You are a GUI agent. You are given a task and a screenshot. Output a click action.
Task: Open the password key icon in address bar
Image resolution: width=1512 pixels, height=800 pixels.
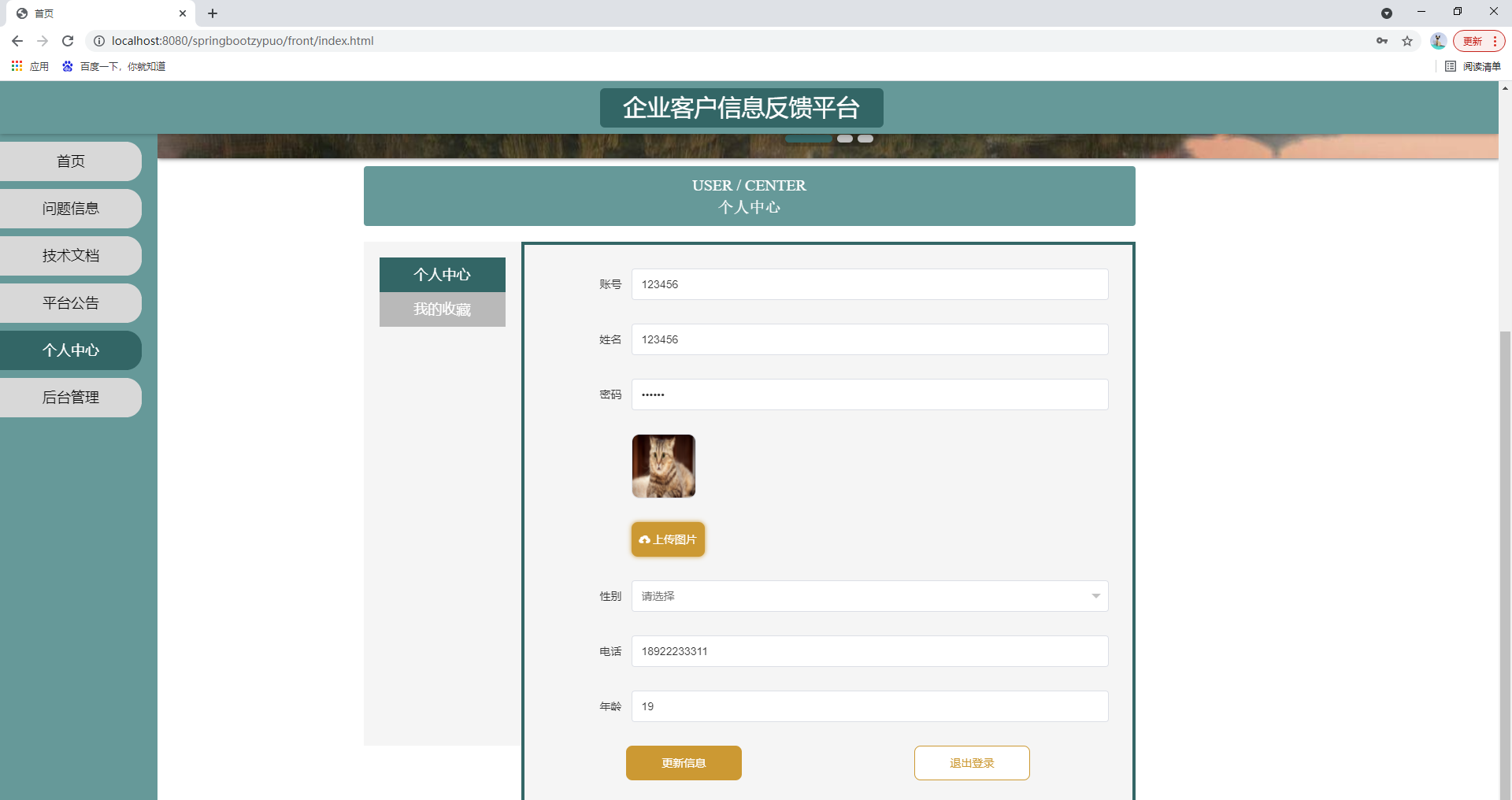pos(1382,41)
